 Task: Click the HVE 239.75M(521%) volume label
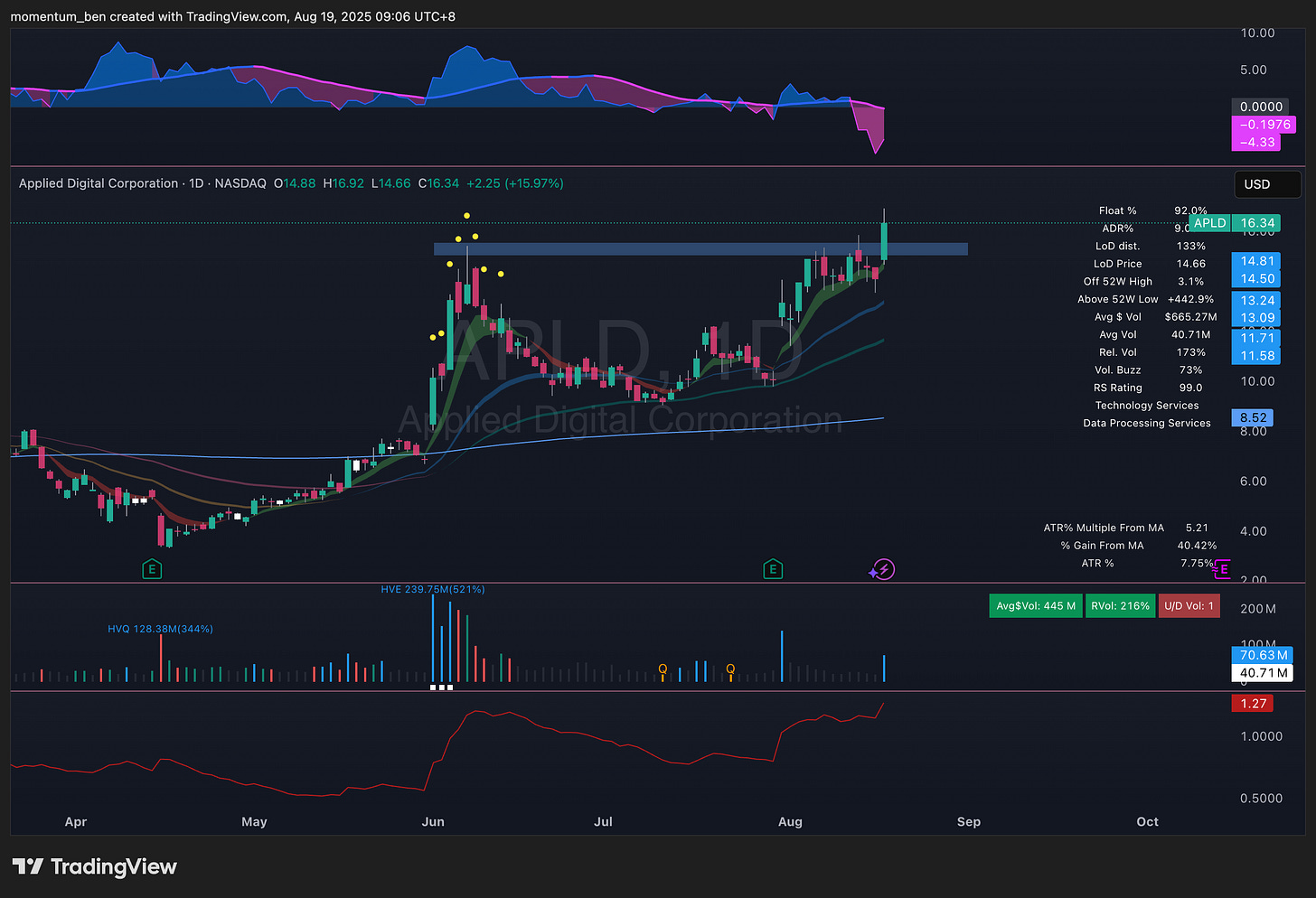coord(432,589)
